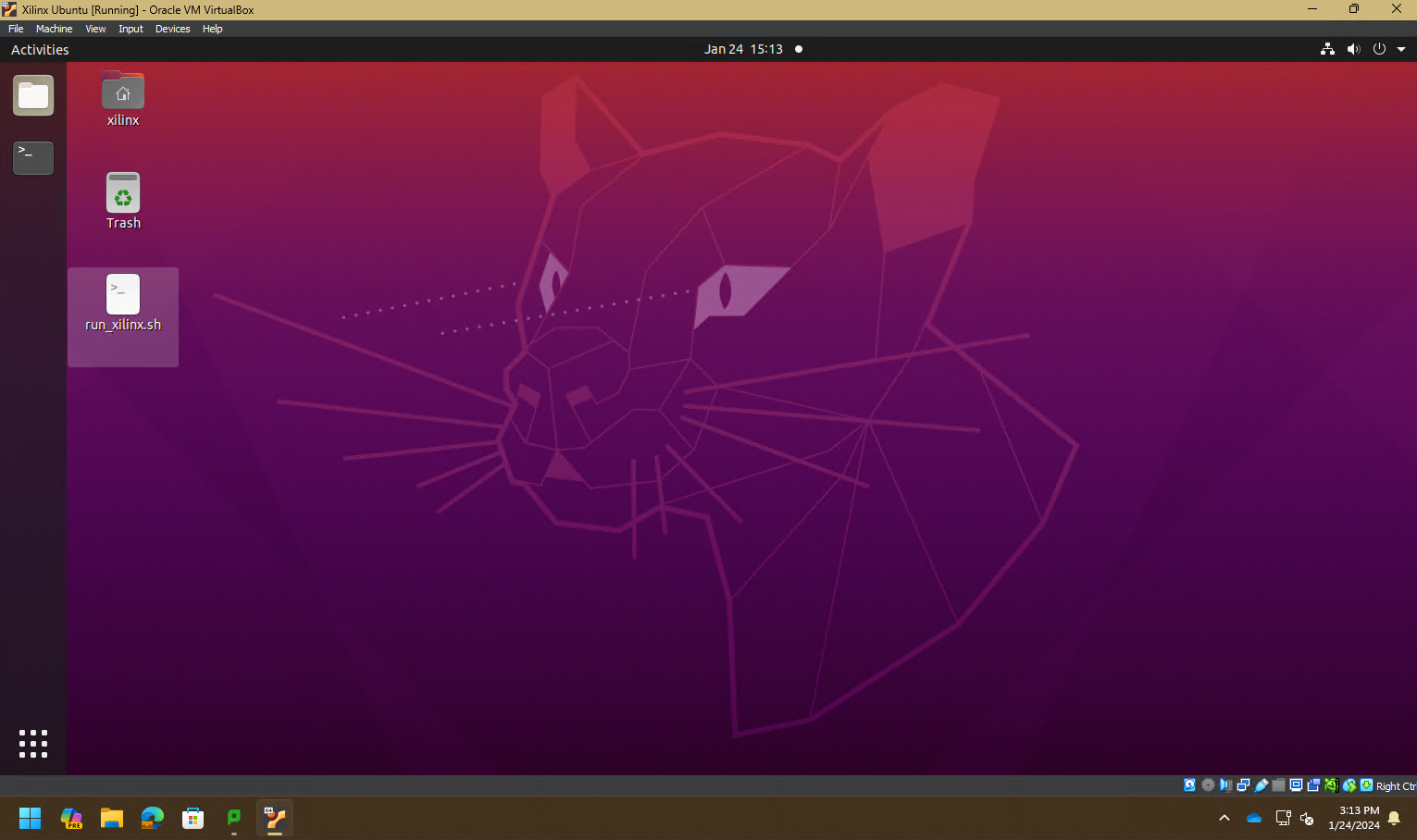Click the OneDrive cloud tray icon
The height and width of the screenshot is (840, 1417).
coord(1254,818)
